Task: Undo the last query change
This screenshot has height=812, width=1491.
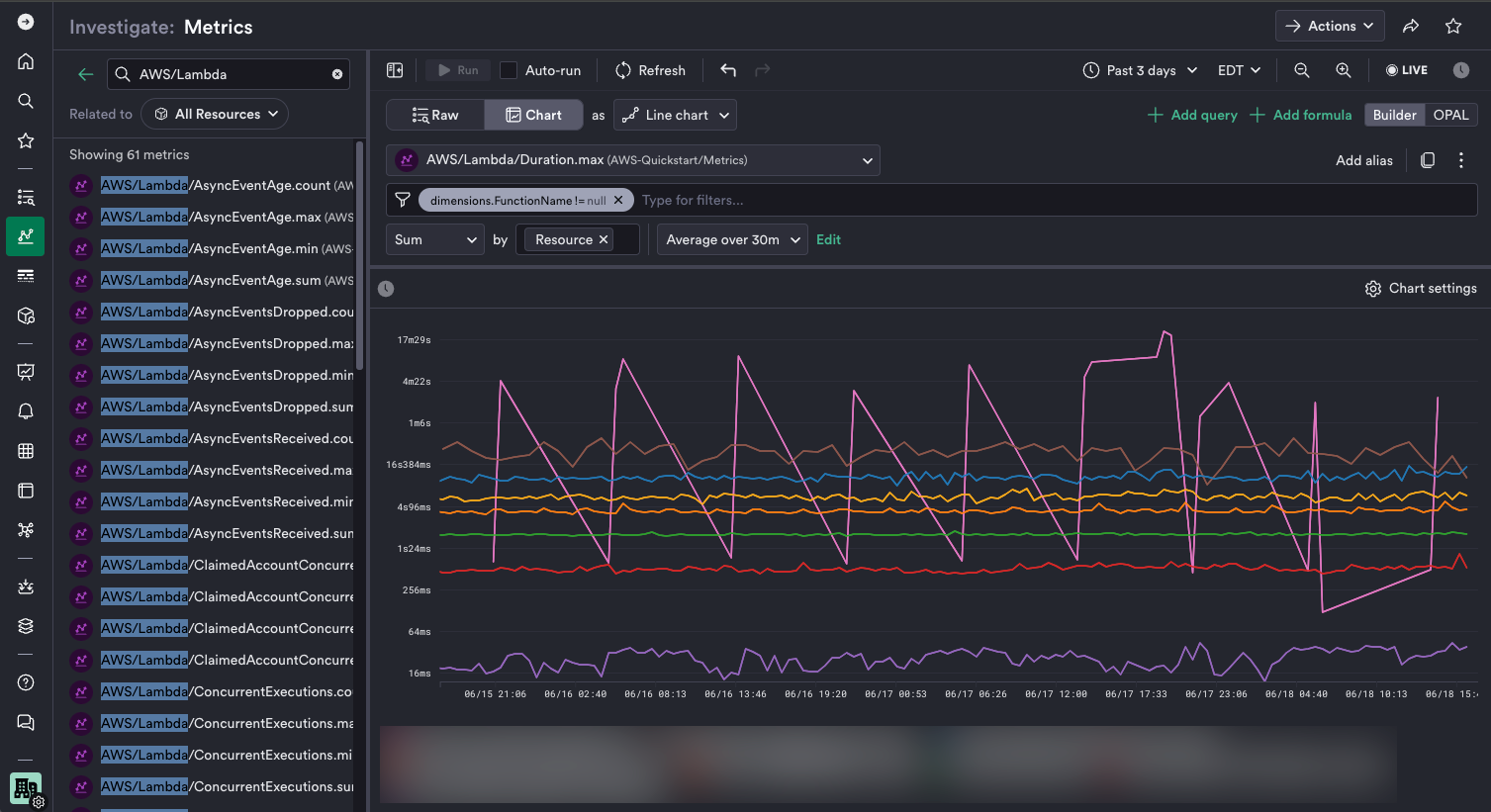Action: click(728, 70)
